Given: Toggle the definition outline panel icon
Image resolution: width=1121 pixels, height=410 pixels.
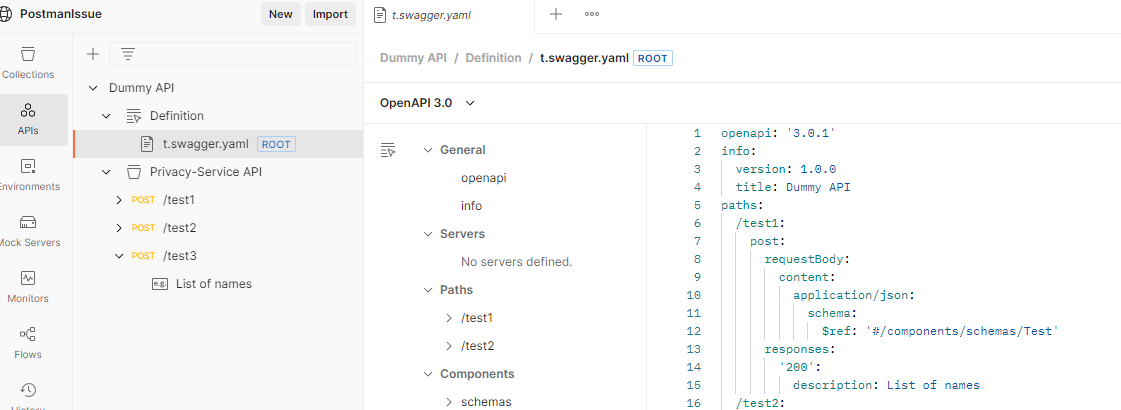Looking at the screenshot, I should (x=388, y=150).
